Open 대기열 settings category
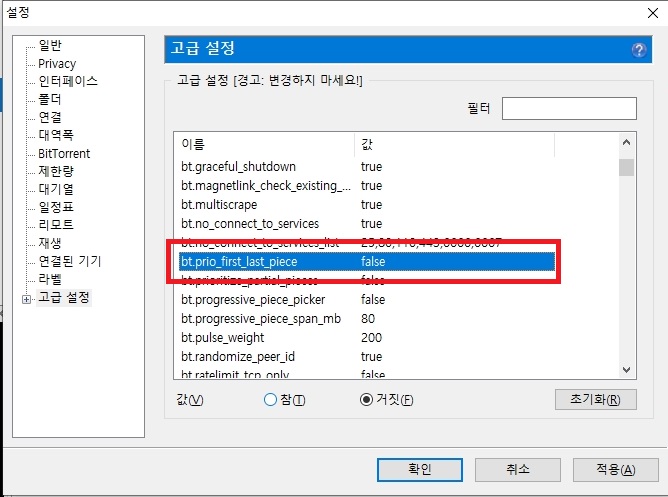This screenshot has width=668, height=497. (56, 189)
